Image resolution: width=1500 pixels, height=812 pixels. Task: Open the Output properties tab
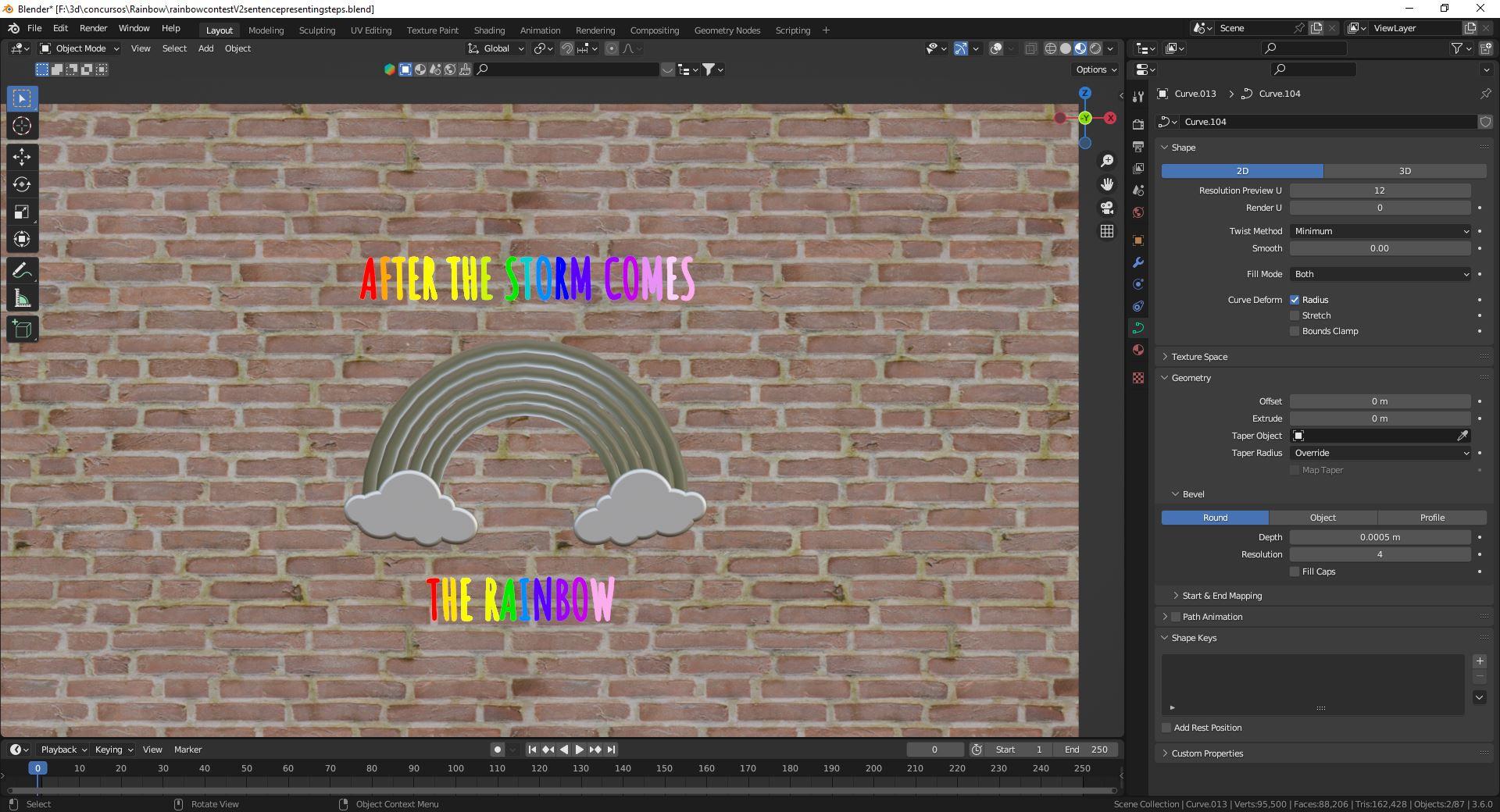point(1138,147)
